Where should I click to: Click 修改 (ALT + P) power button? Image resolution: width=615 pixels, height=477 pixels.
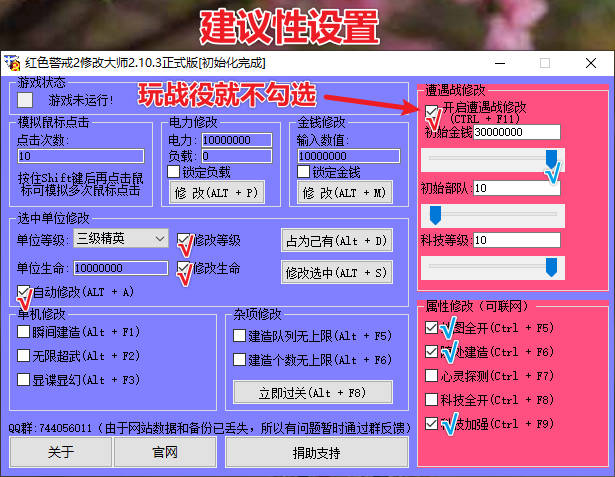pos(215,192)
